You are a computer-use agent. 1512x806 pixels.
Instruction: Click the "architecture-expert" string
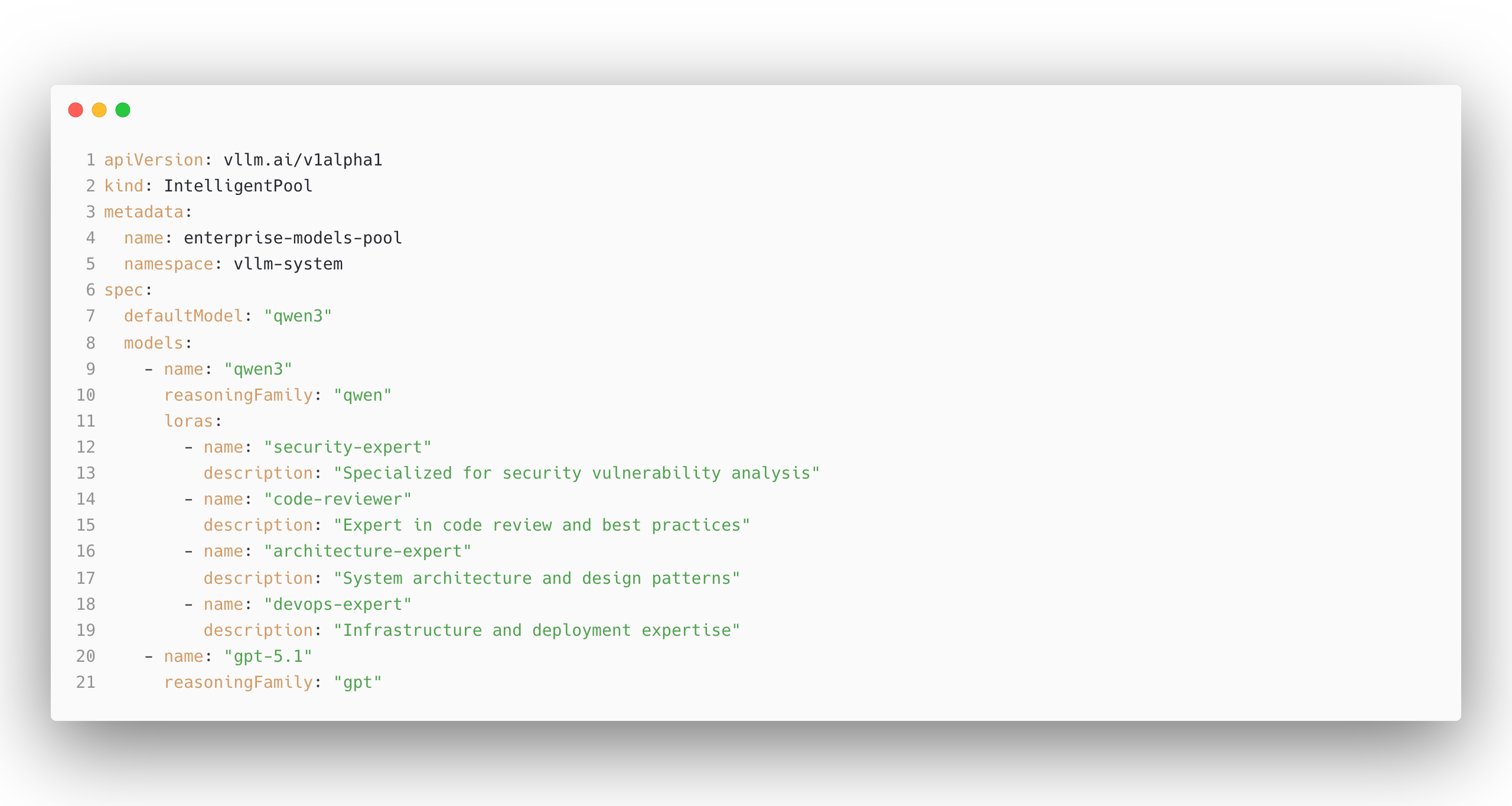pyautogui.click(x=367, y=551)
